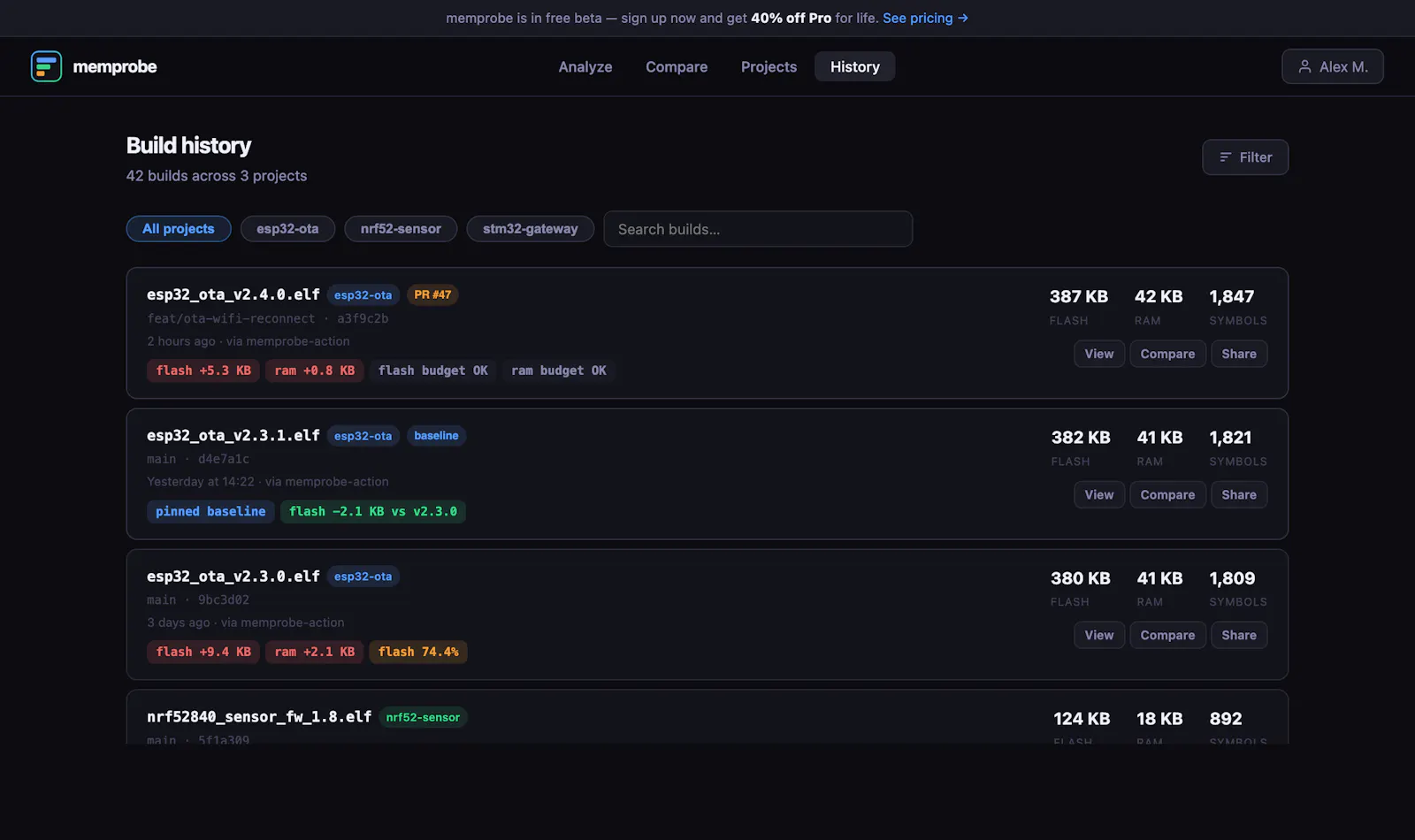Screen dimensions: 1415x840
Task: Compare the esp32_ota_v2.3.1.elf build
Action: (x=1167, y=494)
